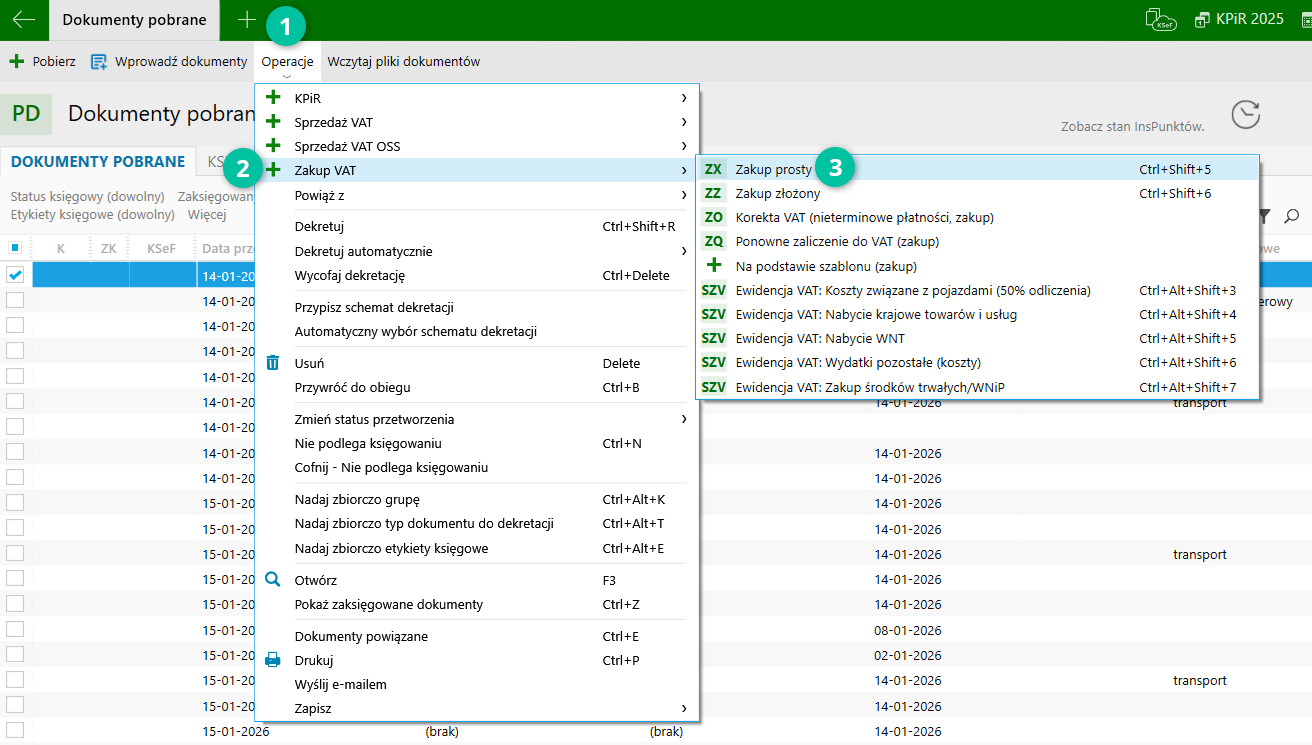Click the search magnifier icon in table toolbar
This screenshot has width=1312, height=745.
[1292, 216]
